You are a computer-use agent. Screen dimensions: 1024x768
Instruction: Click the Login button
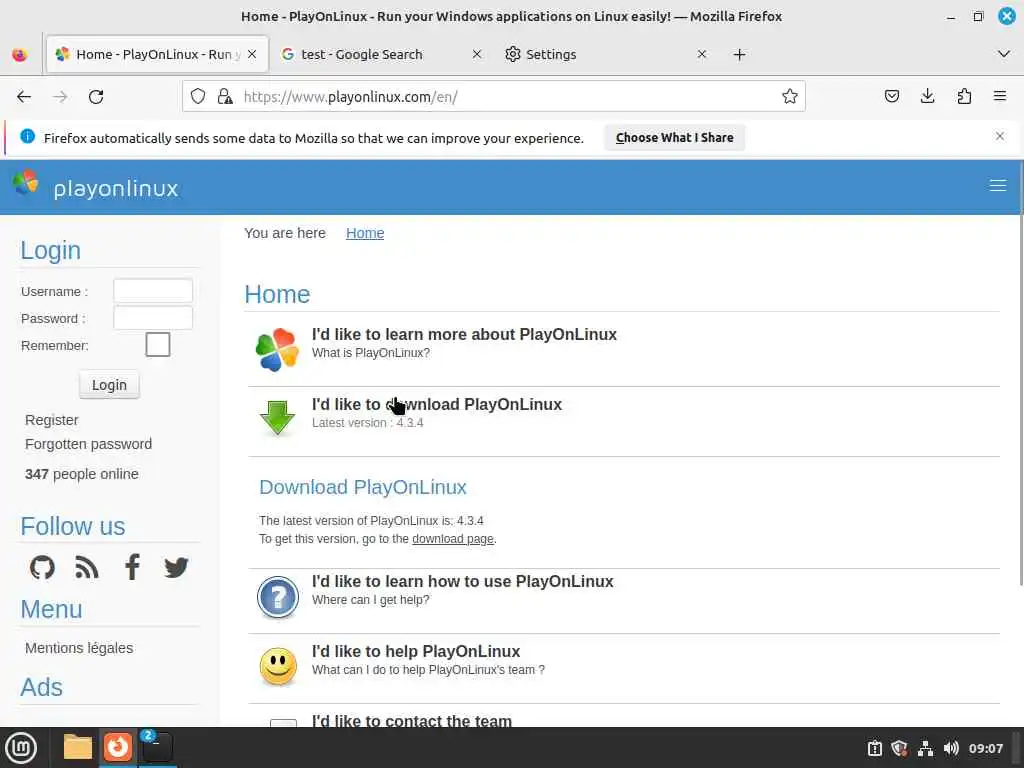tap(109, 385)
